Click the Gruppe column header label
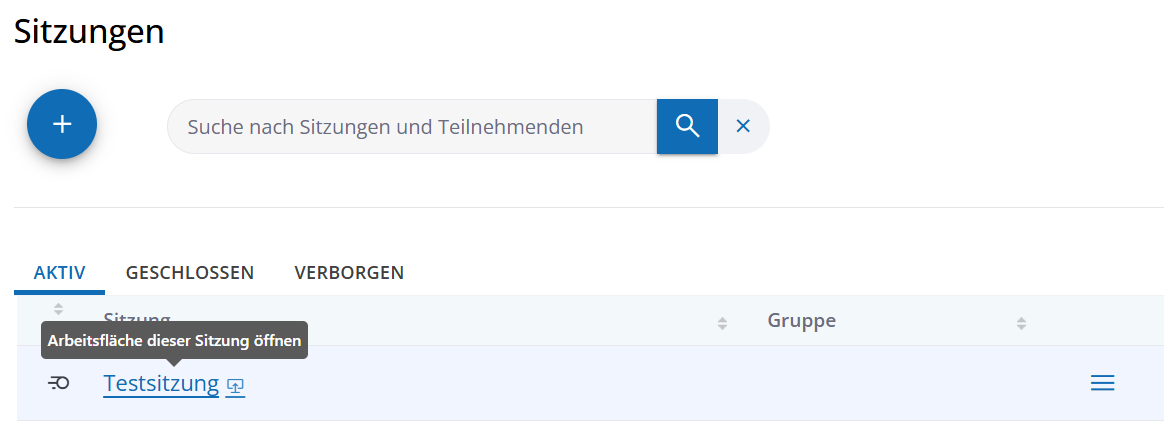1173x425 pixels. [x=801, y=321]
